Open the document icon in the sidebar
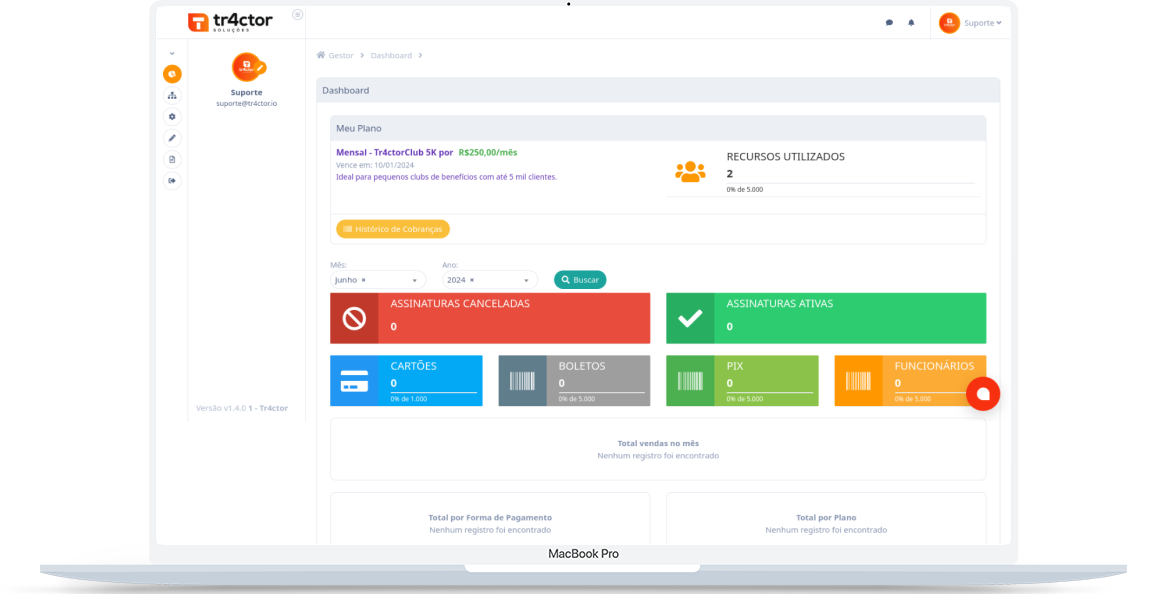Viewport: 1175px width, 594px height. (172, 159)
